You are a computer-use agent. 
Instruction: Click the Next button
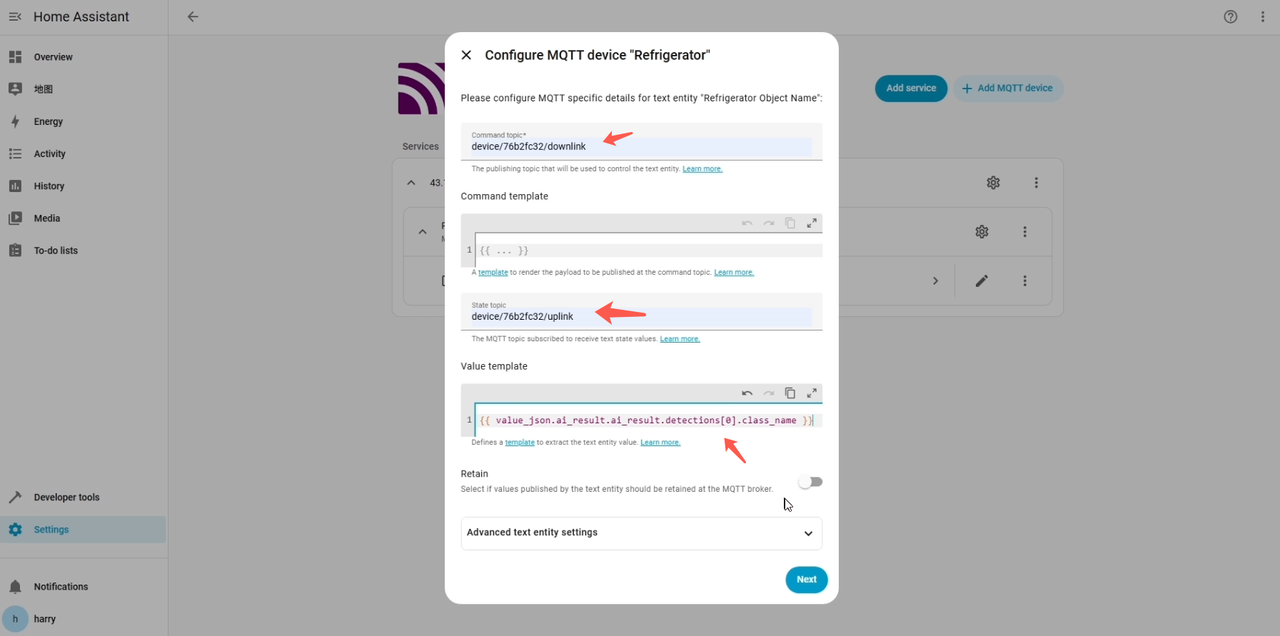806,580
